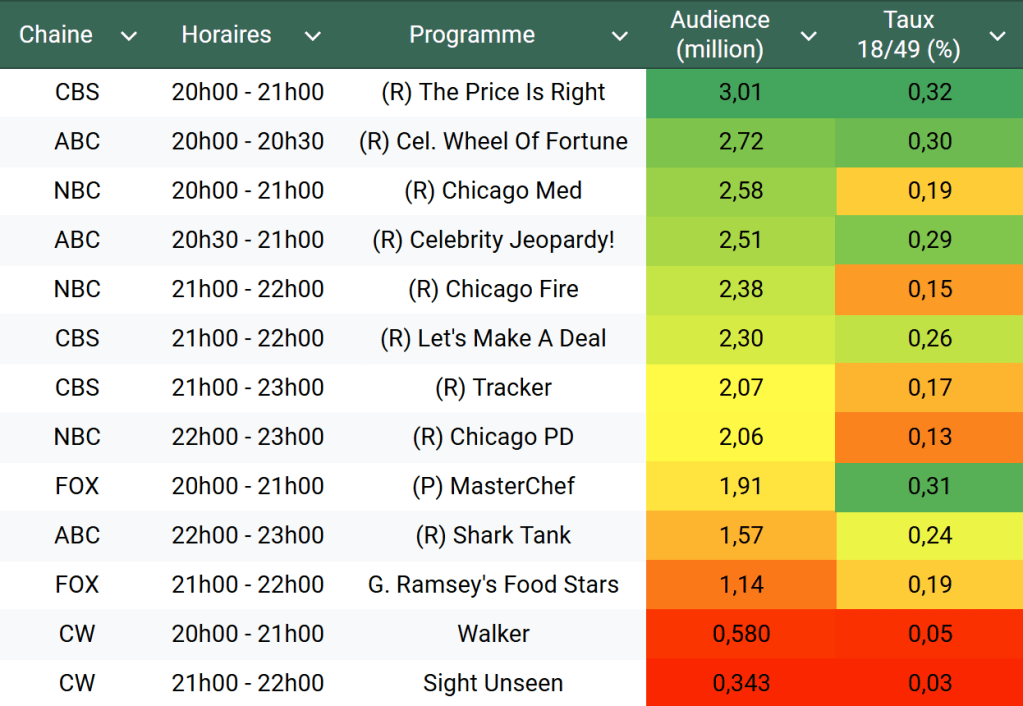Select the Horaires header text

pyautogui.click(x=226, y=35)
